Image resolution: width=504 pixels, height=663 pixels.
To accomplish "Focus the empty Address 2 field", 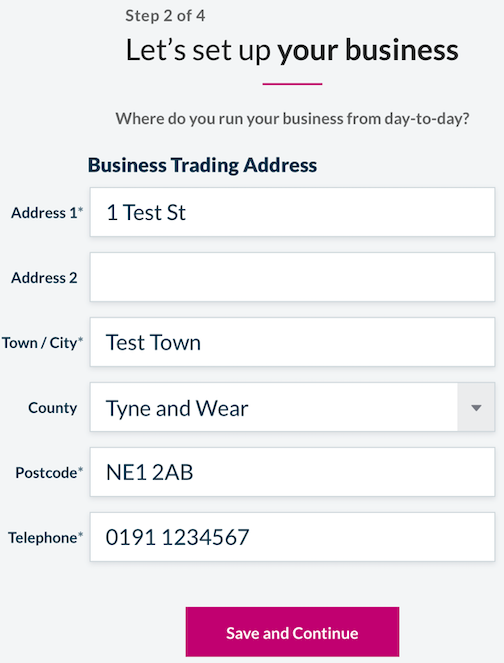I will pyautogui.click(x=292, y=277).
